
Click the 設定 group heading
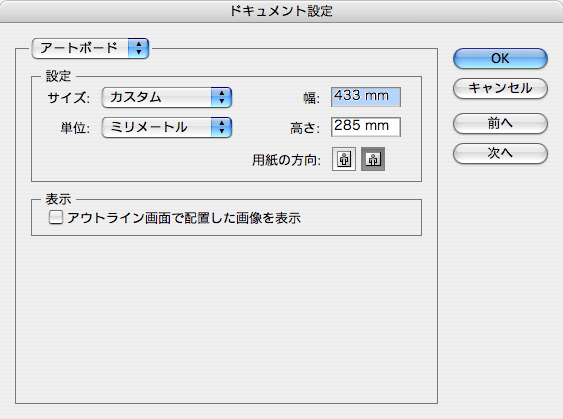click(x=58, y=76)
